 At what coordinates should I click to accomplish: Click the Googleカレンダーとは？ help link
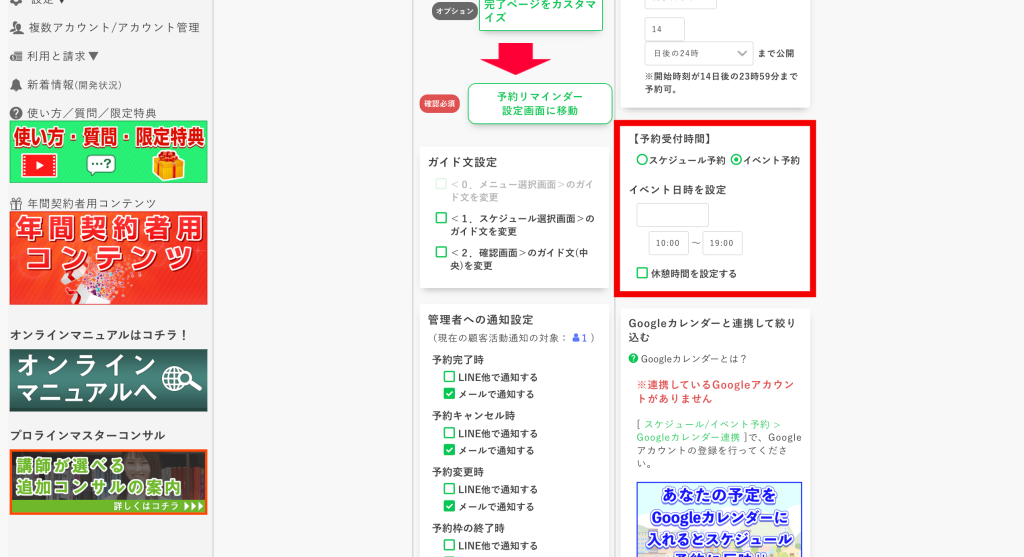coord(694,358)
